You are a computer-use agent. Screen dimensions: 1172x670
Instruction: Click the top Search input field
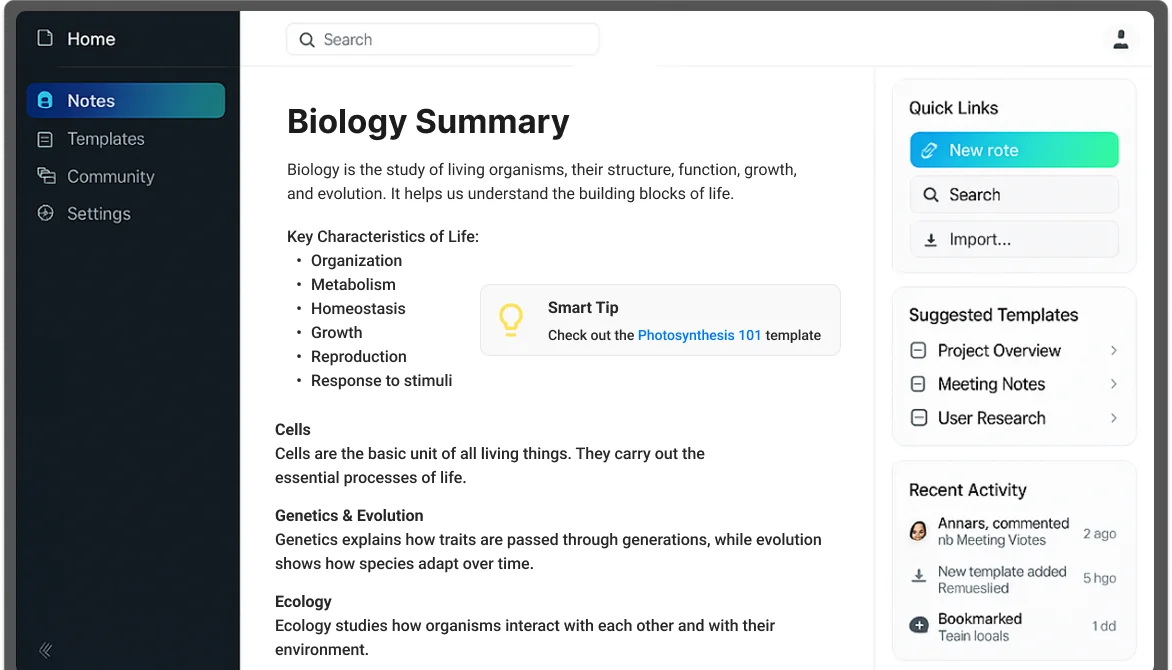point(442,40)
